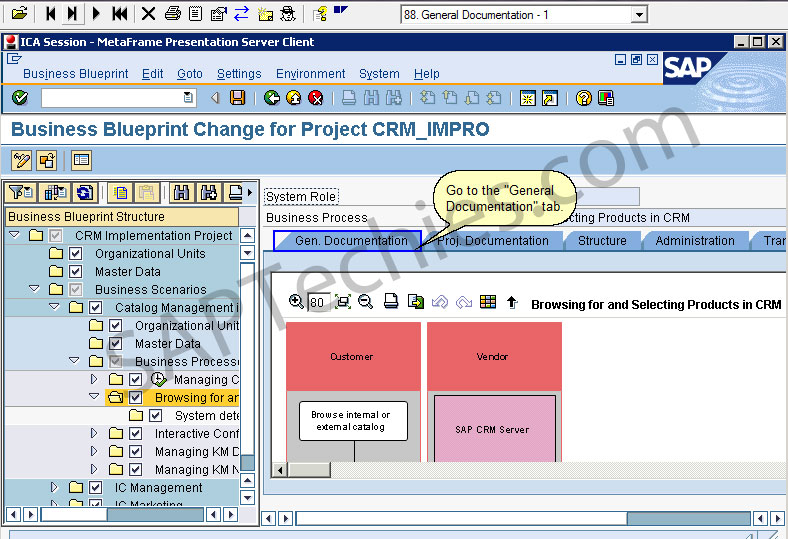Open the Settings menu
788x539 pixels.
coord(239,74)
